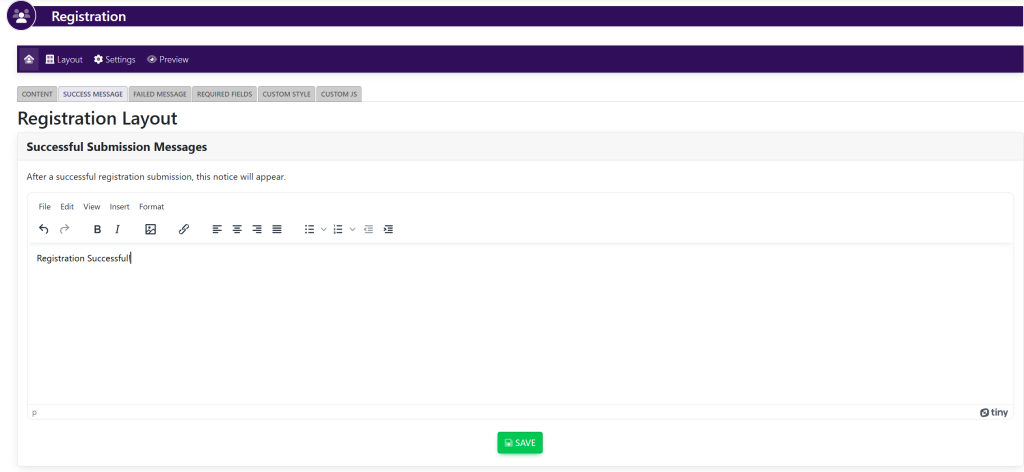Click the home icon in navigation bar
The width and height of the screenshot is (1024, 472).
click(x=29, y=59)
